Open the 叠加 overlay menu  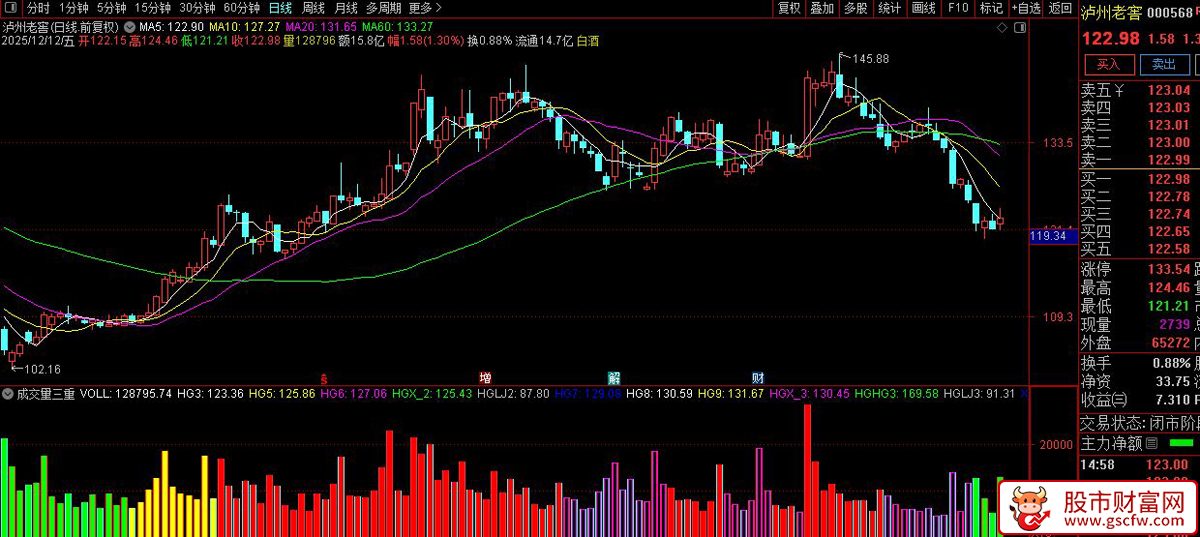pyautogui.click(x=822, y=8)
